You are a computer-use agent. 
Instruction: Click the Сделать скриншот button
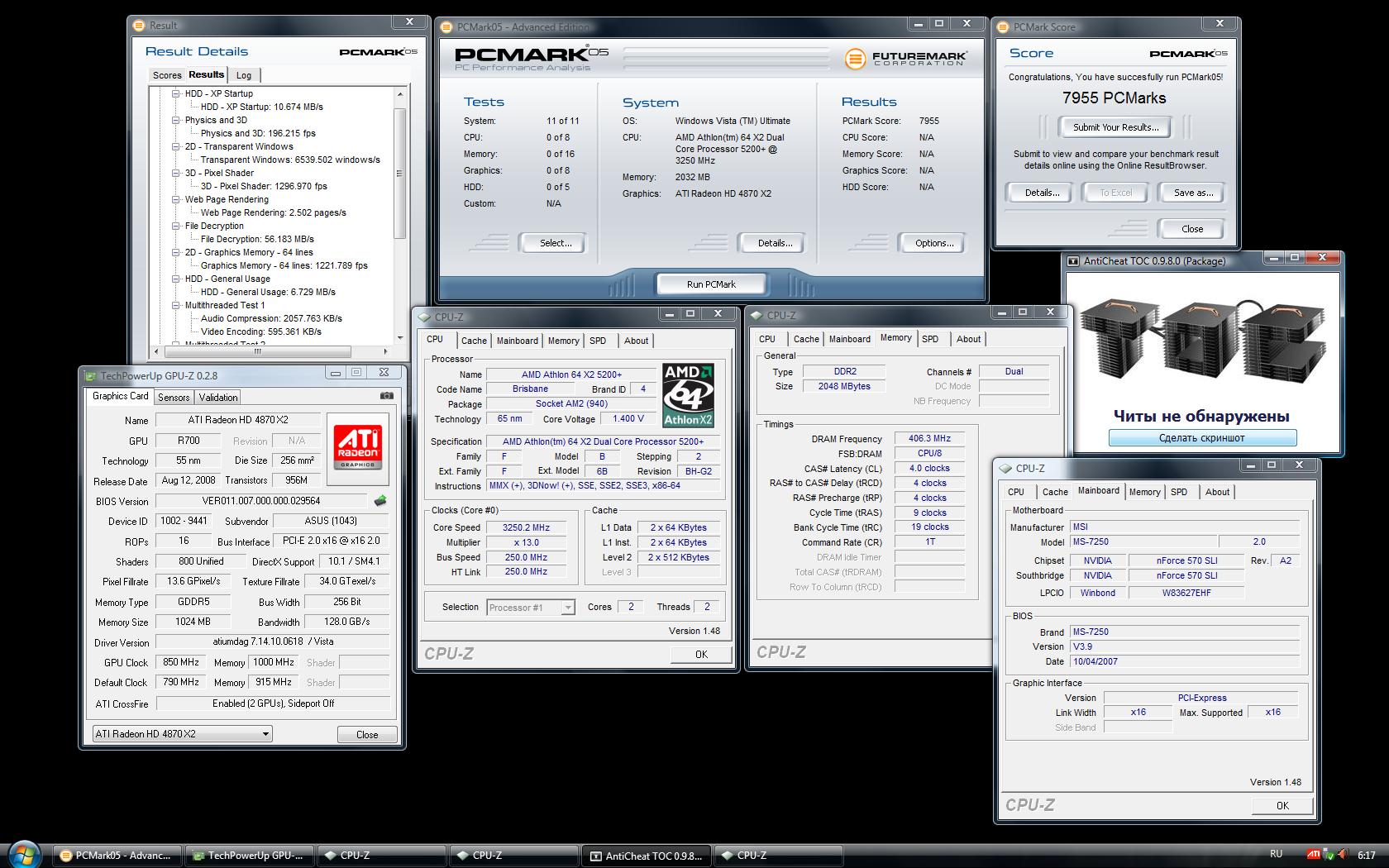coord(1202,438)
